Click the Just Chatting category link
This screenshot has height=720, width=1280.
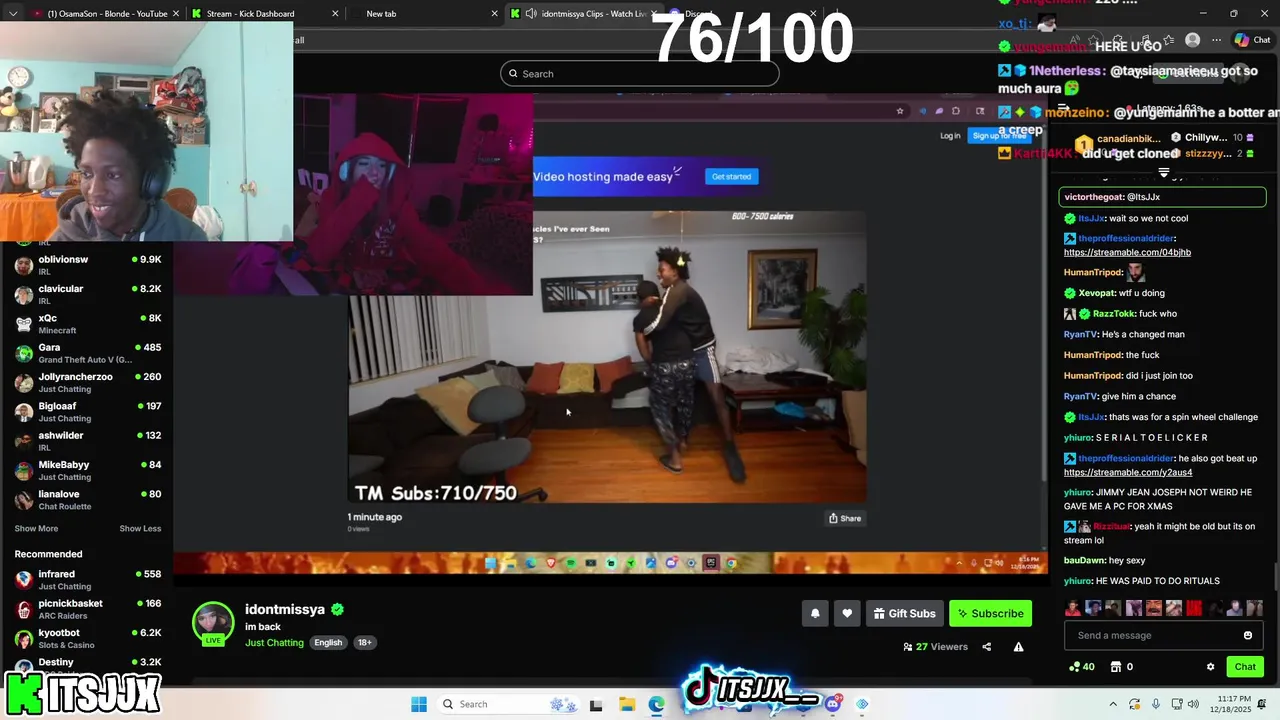(274, 642)
